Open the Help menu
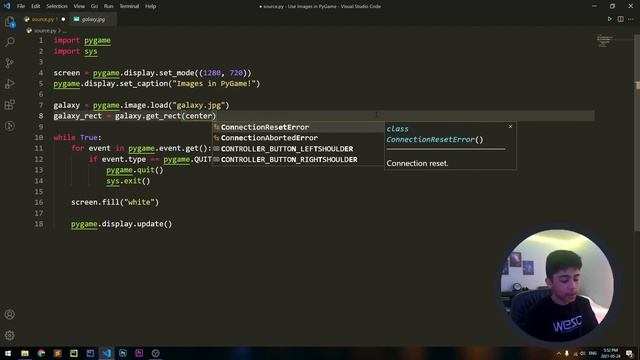 point(151,6)
